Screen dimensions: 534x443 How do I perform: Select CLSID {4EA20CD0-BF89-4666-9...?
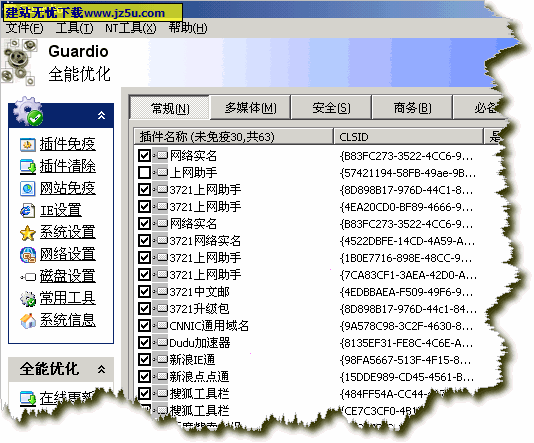tap(406, 207)
